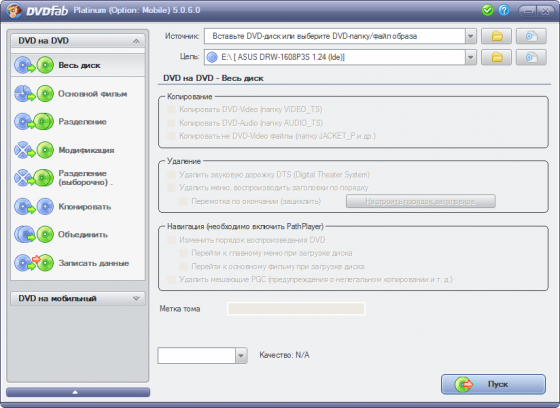The height and width of the screenshot is (408, 560).
Task: Expand the Цель target drive dropdown
Action: point(471,57)
